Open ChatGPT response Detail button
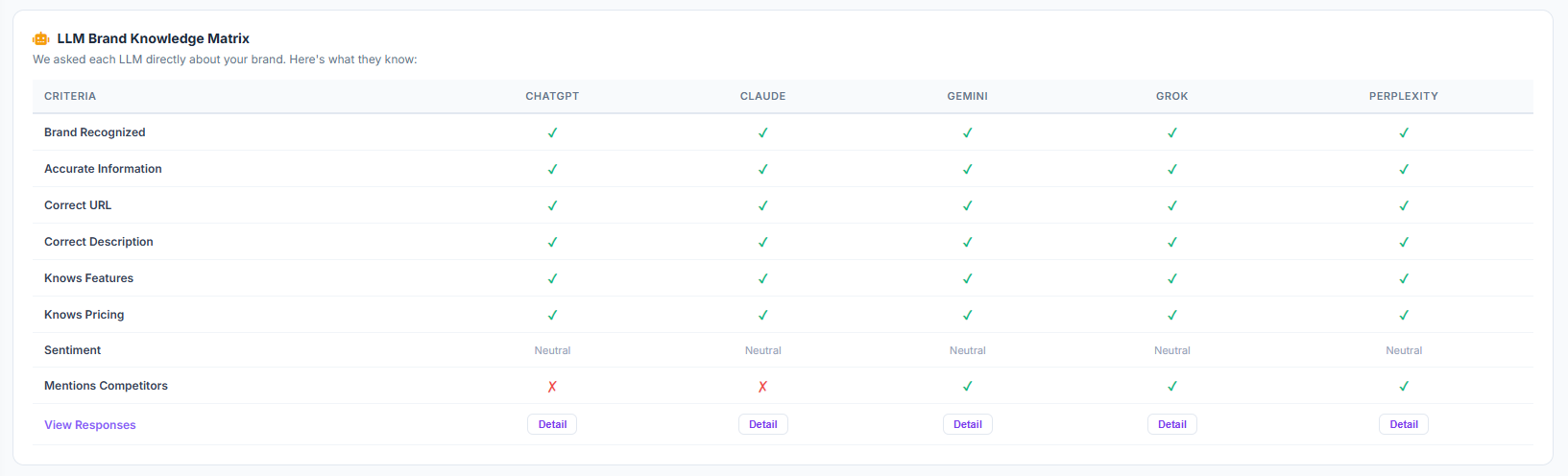 tap(552, 424)
